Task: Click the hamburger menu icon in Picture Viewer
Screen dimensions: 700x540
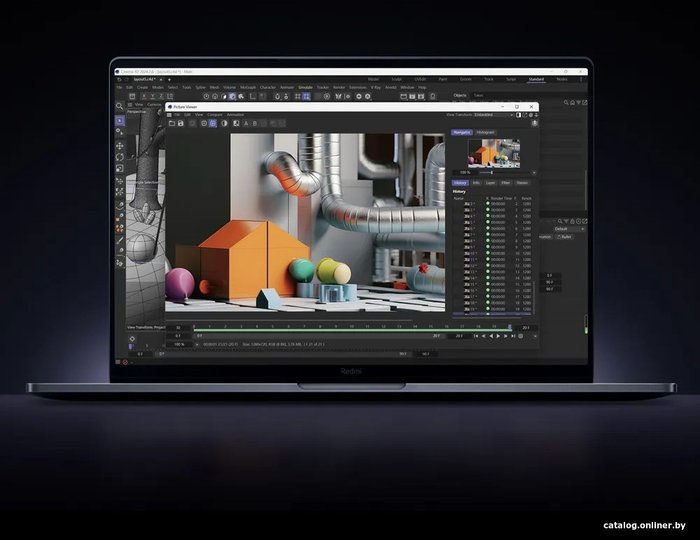Action: click(x=169, y=115)
